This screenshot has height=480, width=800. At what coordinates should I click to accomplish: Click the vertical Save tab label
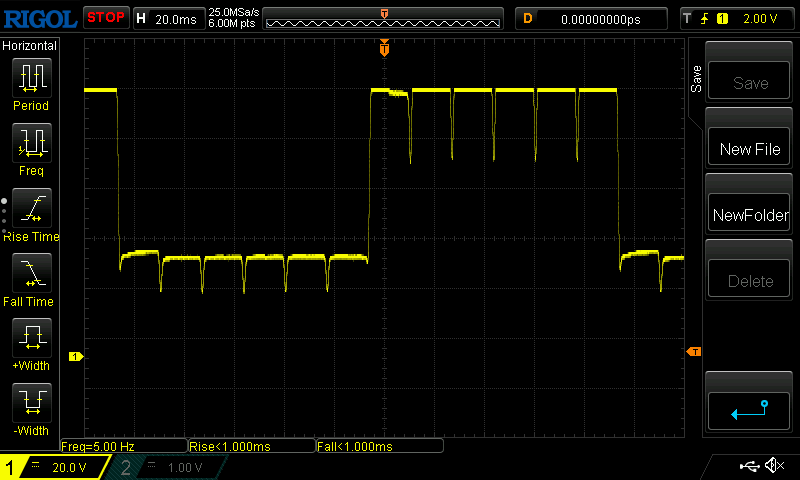click(x=696, y=79)
